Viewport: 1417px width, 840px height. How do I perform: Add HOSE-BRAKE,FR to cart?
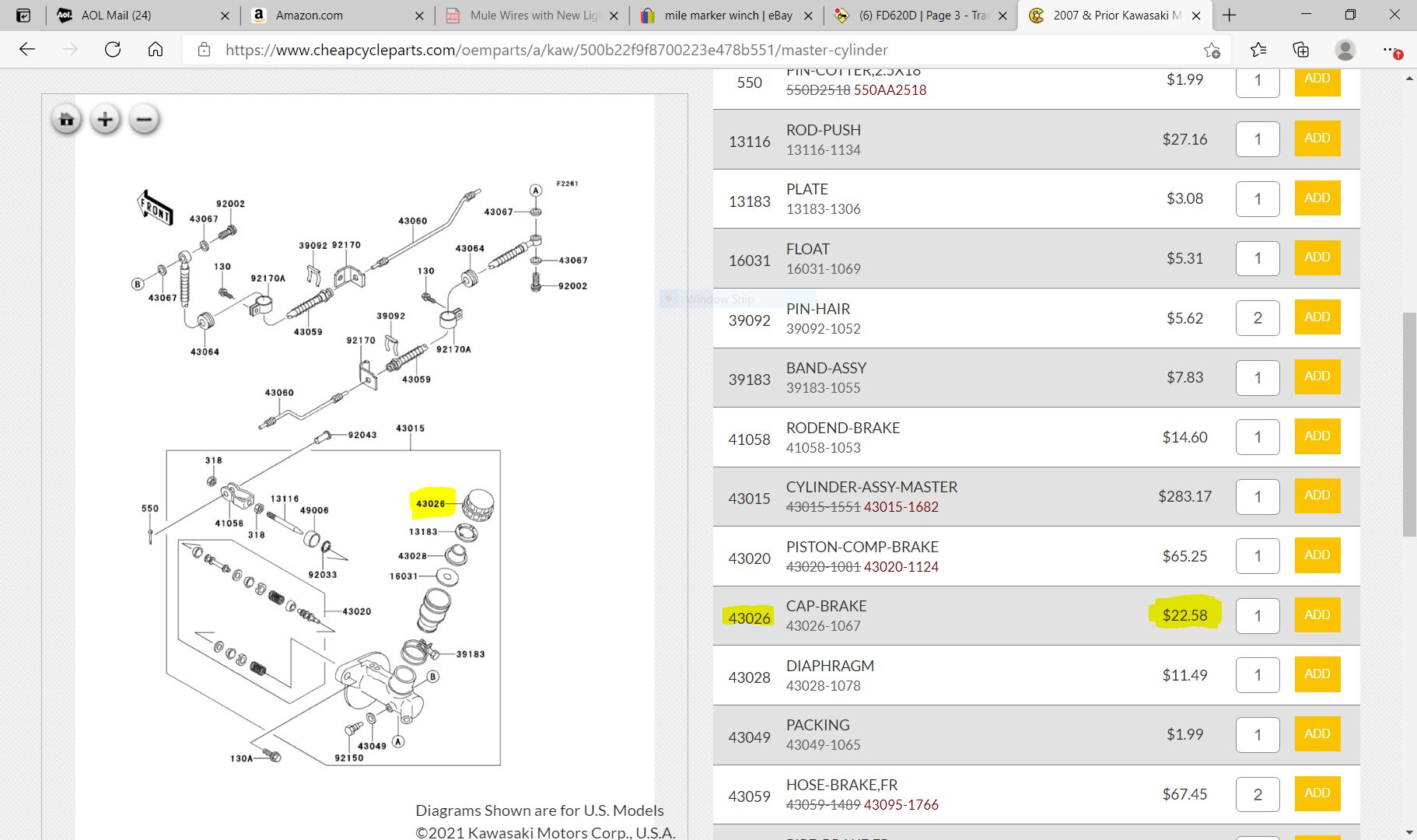(x=1317, y=793)
